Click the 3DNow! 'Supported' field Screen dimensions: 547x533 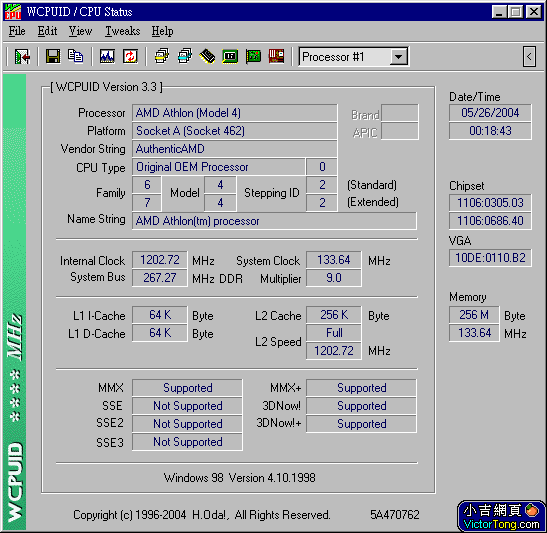coord(361,406)
